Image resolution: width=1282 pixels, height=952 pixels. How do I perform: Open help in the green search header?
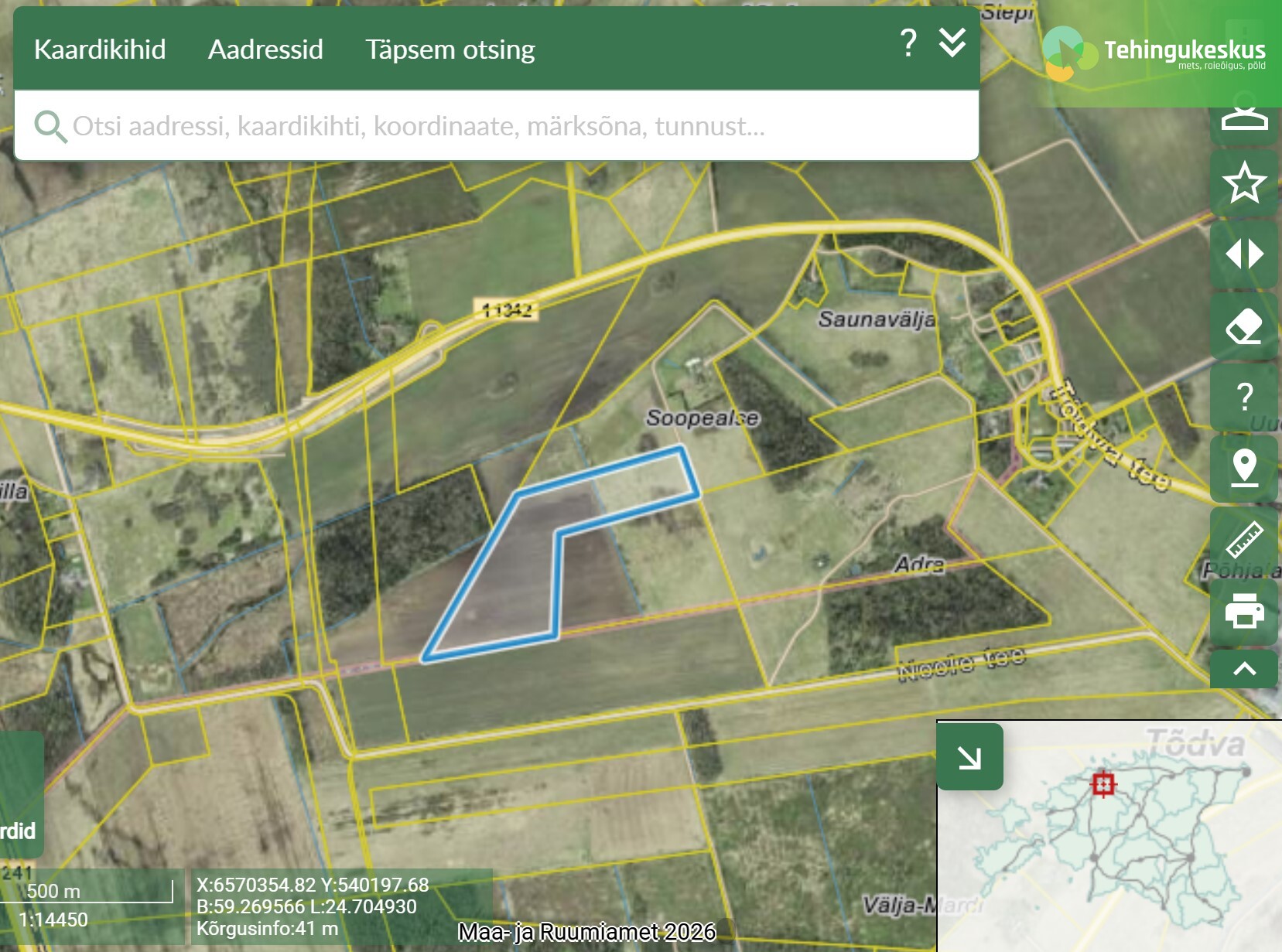click(908, 43)
